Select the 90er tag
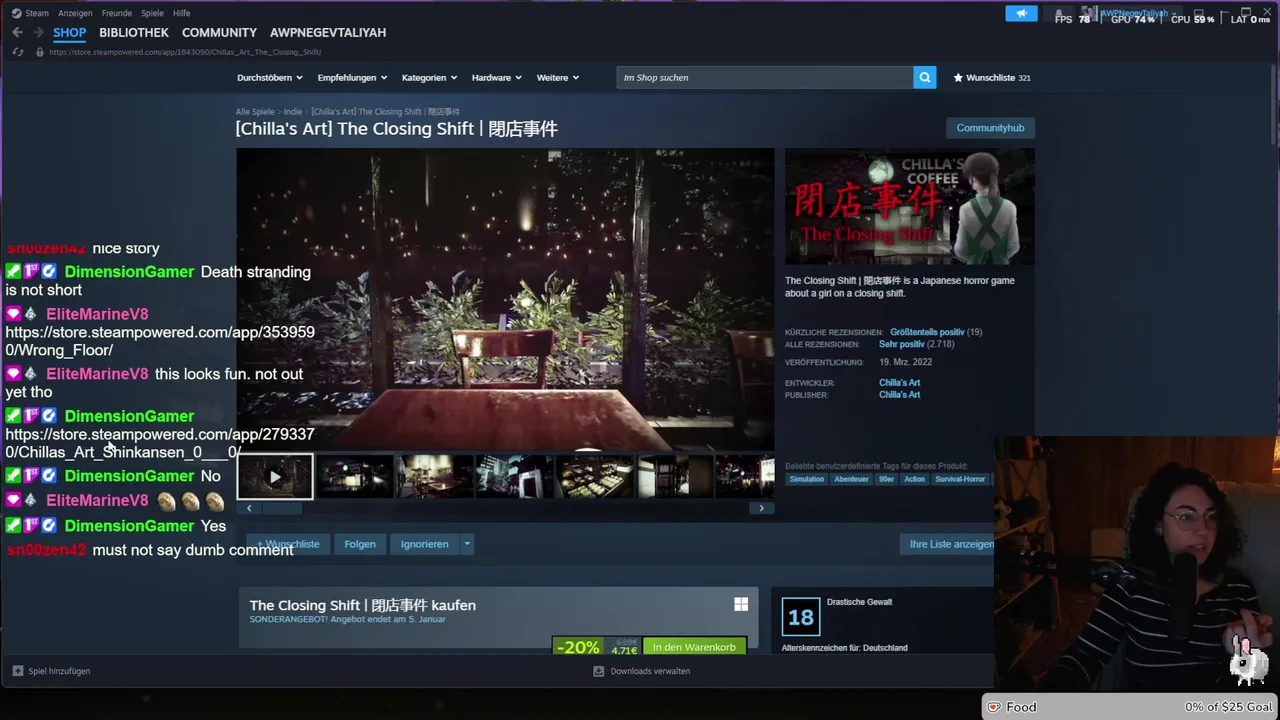 tap(886, 479)
